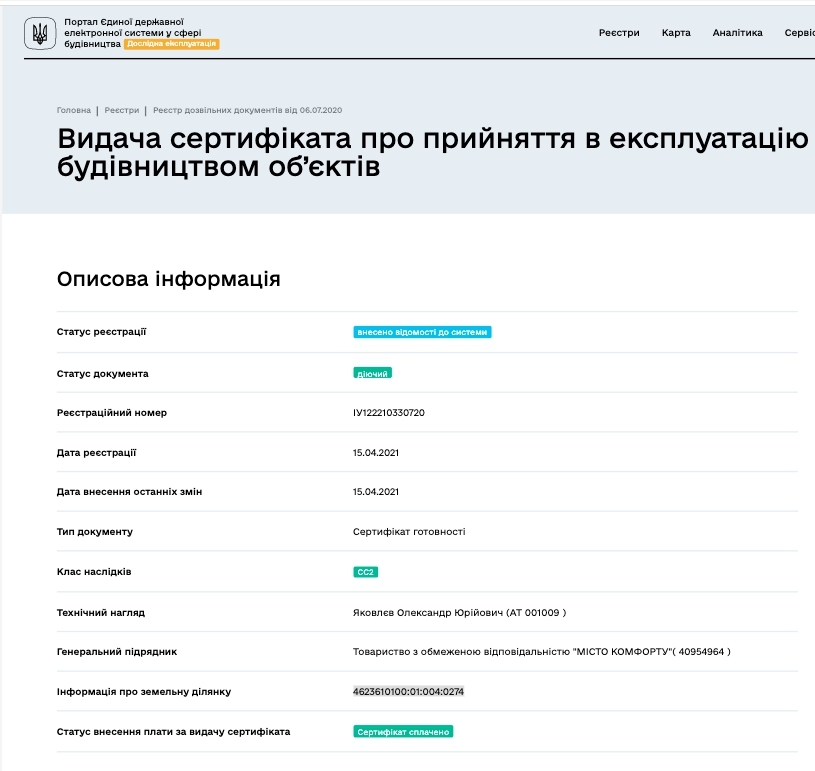Click the Генеральний підрядник label
The image size is (815, 771).
pyautogui.click(x=117, y=652)
